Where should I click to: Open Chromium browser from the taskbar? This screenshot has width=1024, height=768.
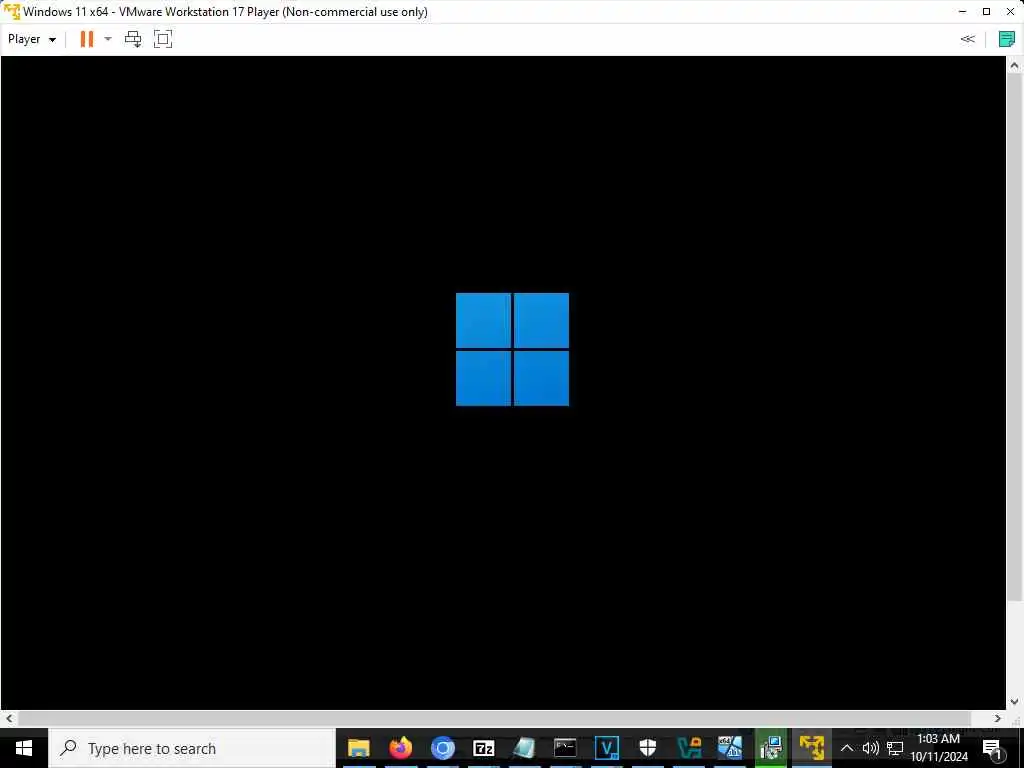coord(442,748)
